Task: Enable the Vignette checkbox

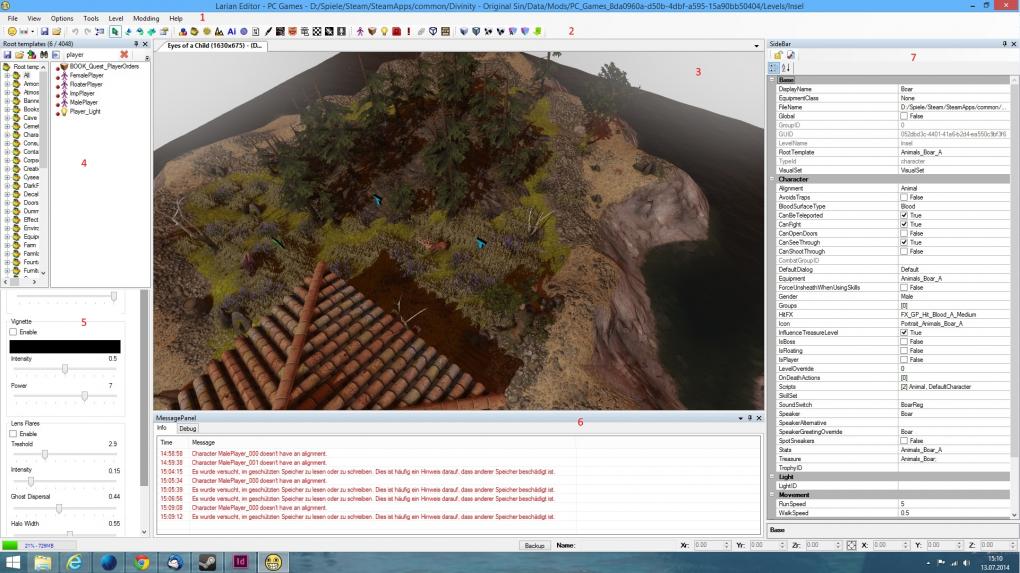Action: pos(13,332)
